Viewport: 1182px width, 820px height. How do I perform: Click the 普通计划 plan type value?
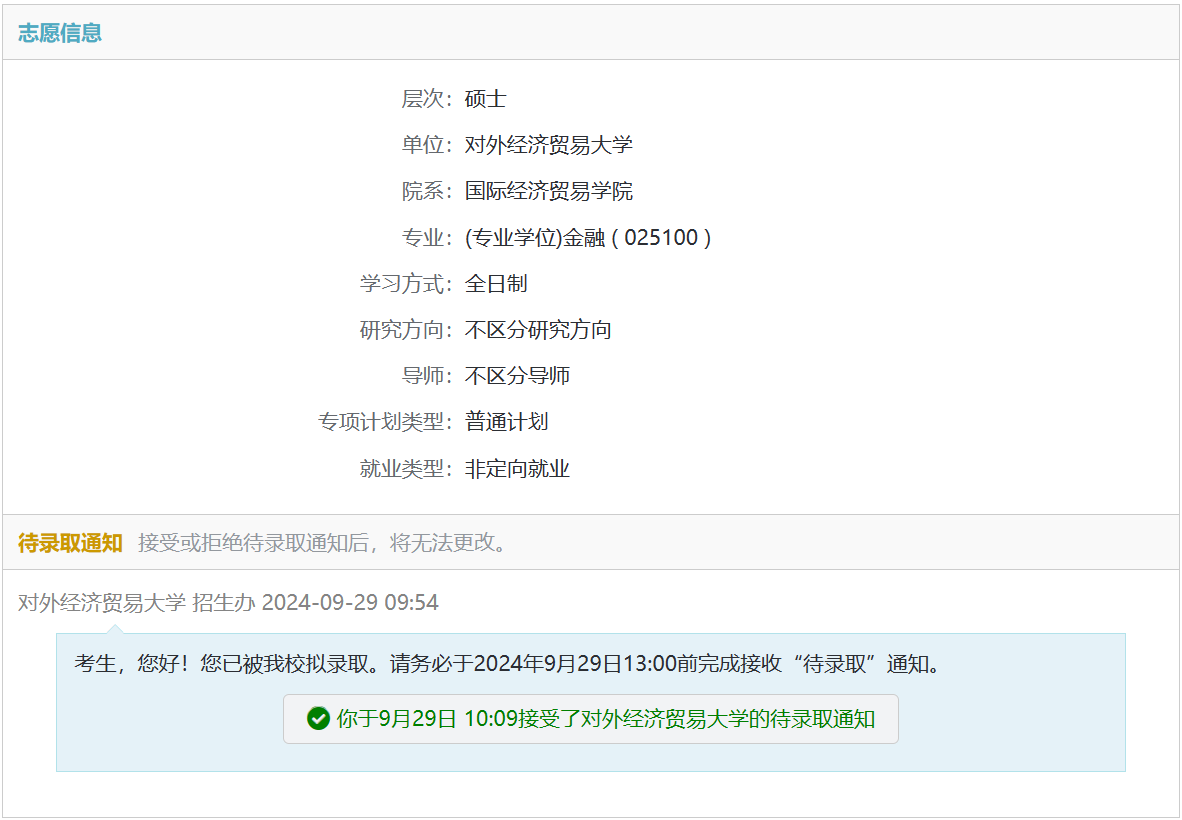click(506, 422)
